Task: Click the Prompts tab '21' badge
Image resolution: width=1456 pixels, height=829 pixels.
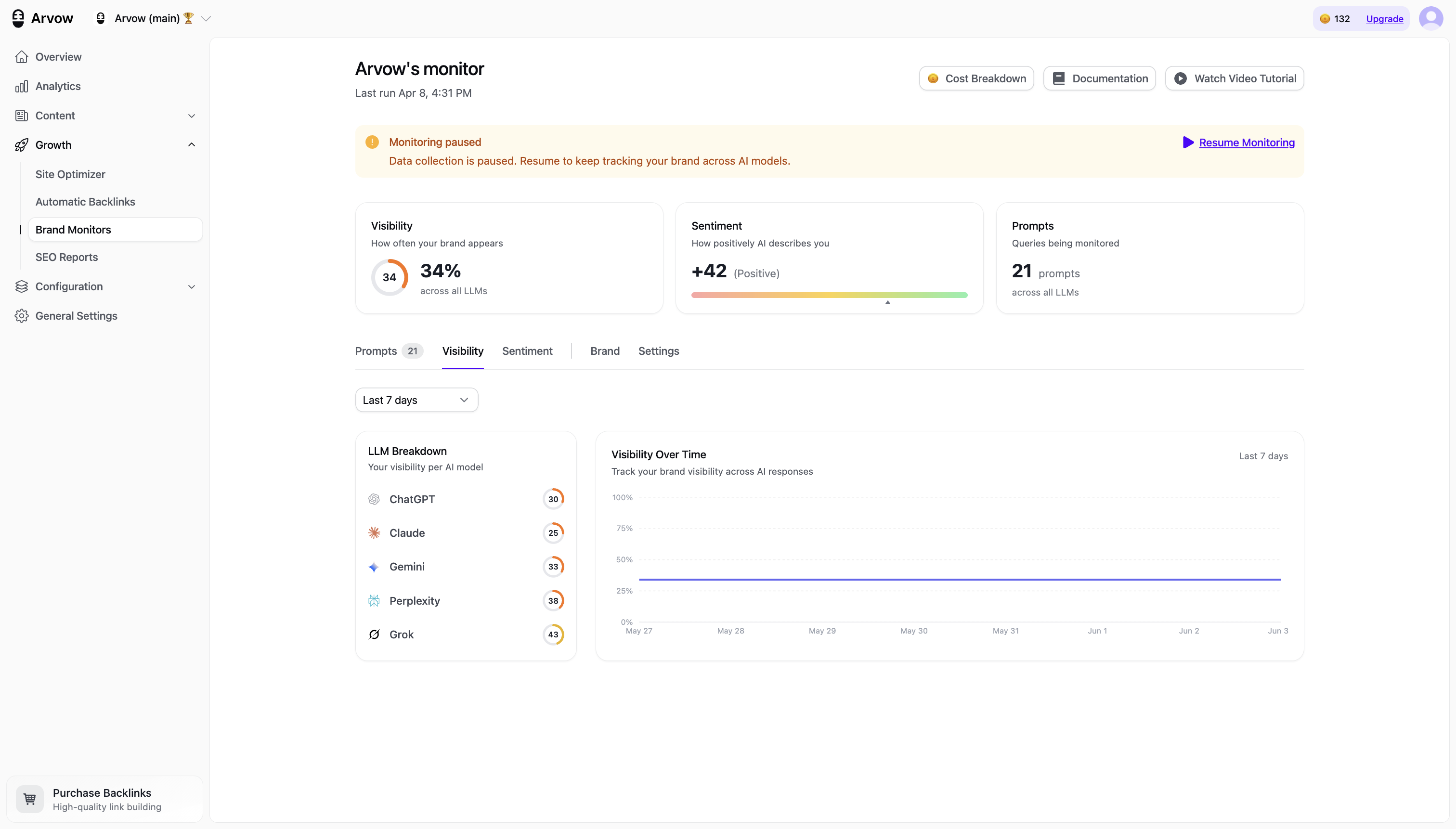Action: pyautogui.click(x=412, y=351)
